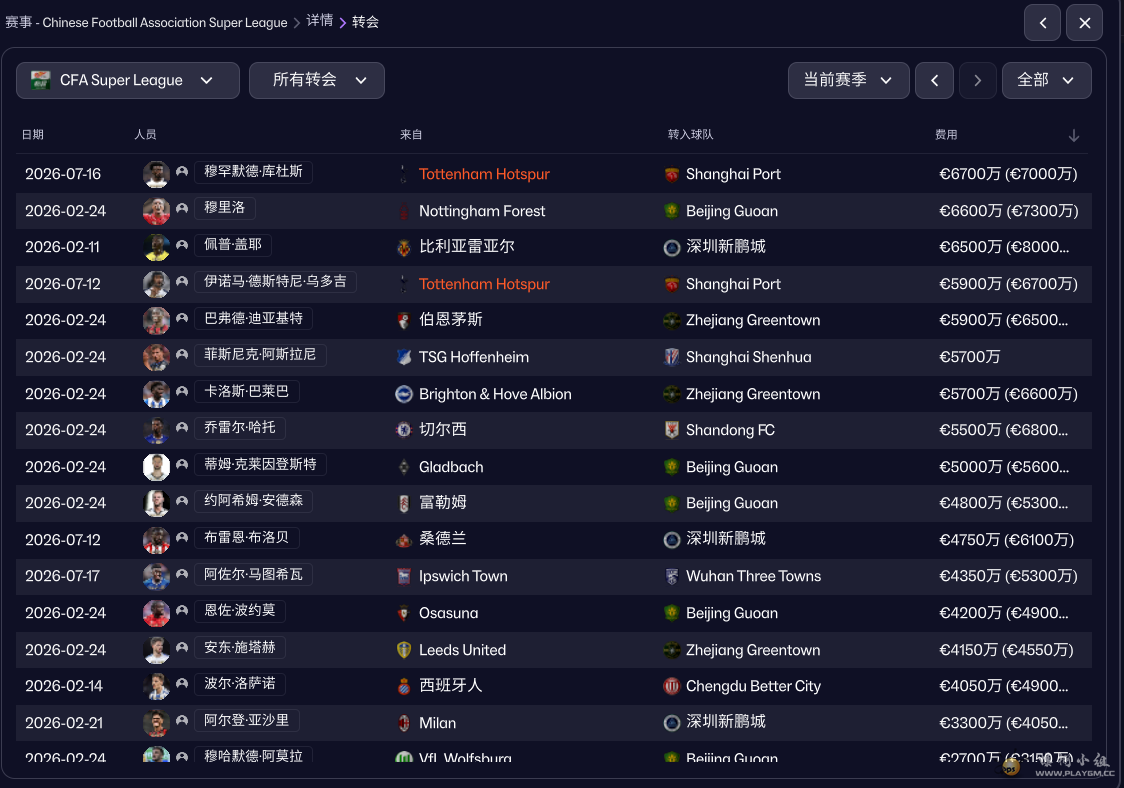Click the 2026-02-11 date cell
The width and height of the screenshot is (1124, 788).
pyautogui.click(x=62, y=247)
